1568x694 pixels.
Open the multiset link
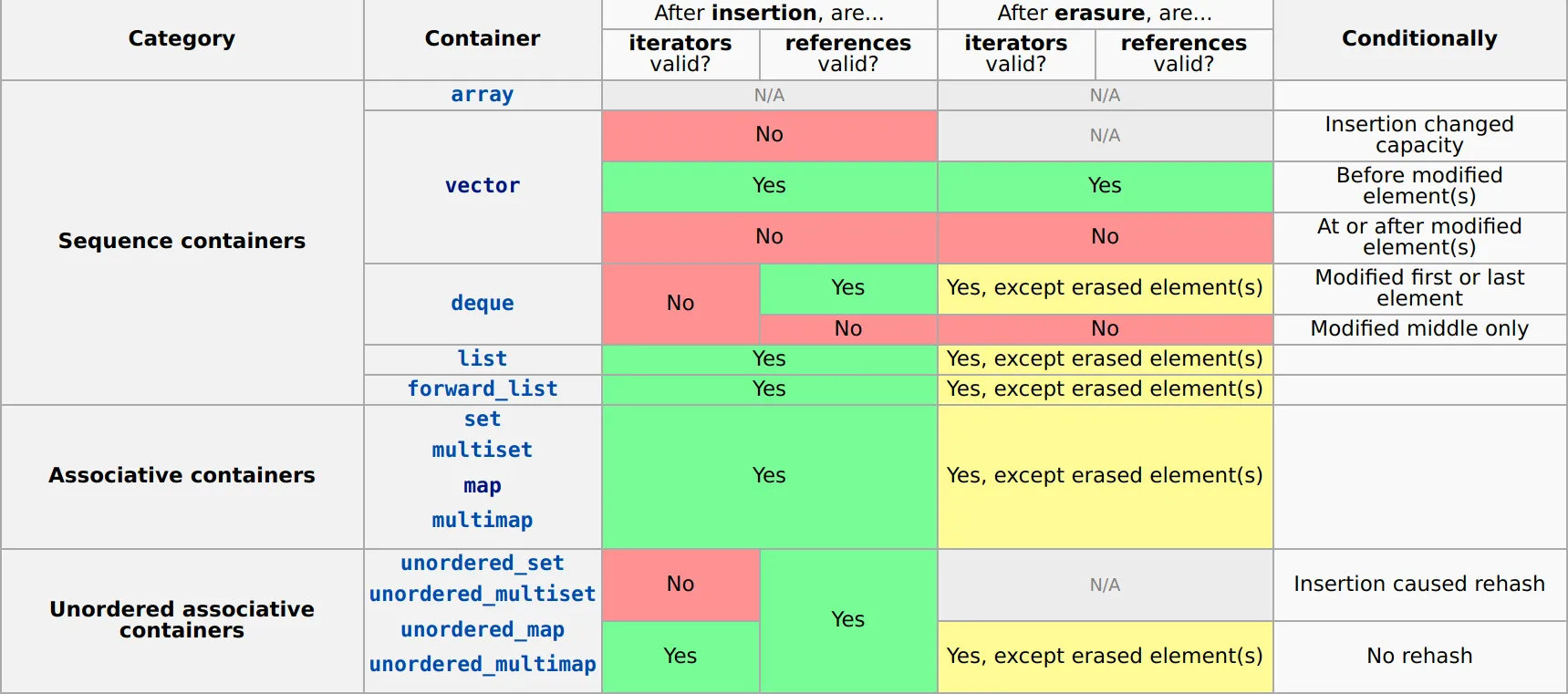click(482, 451)
